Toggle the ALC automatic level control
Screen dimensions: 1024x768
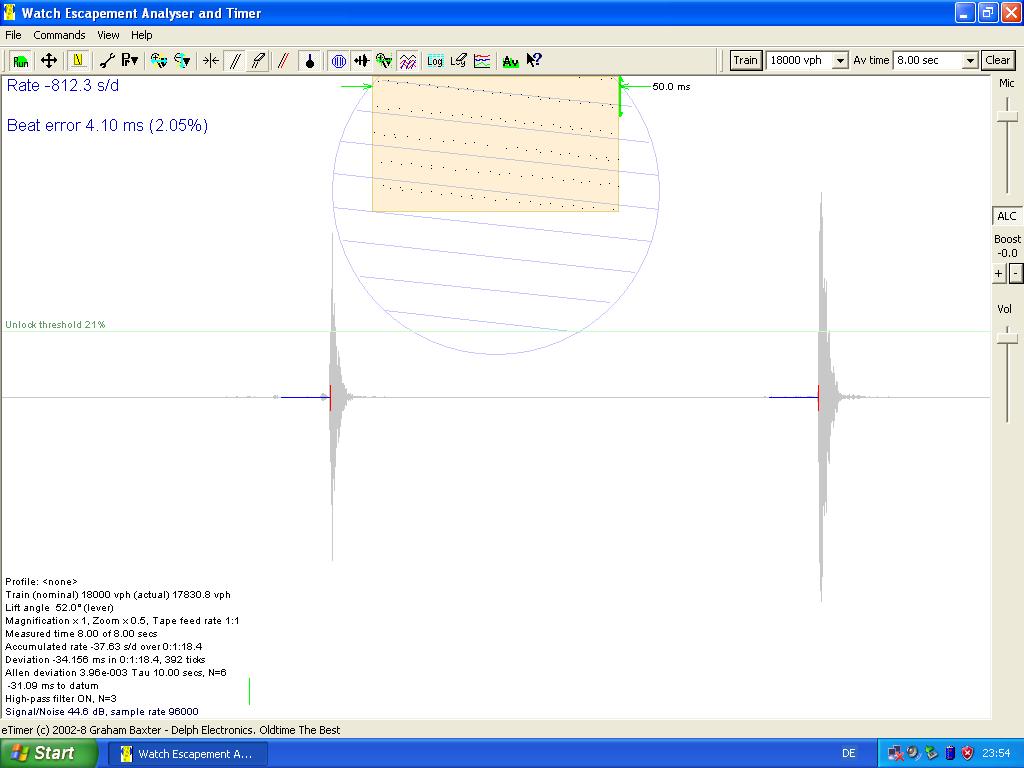pos(1006,216)
